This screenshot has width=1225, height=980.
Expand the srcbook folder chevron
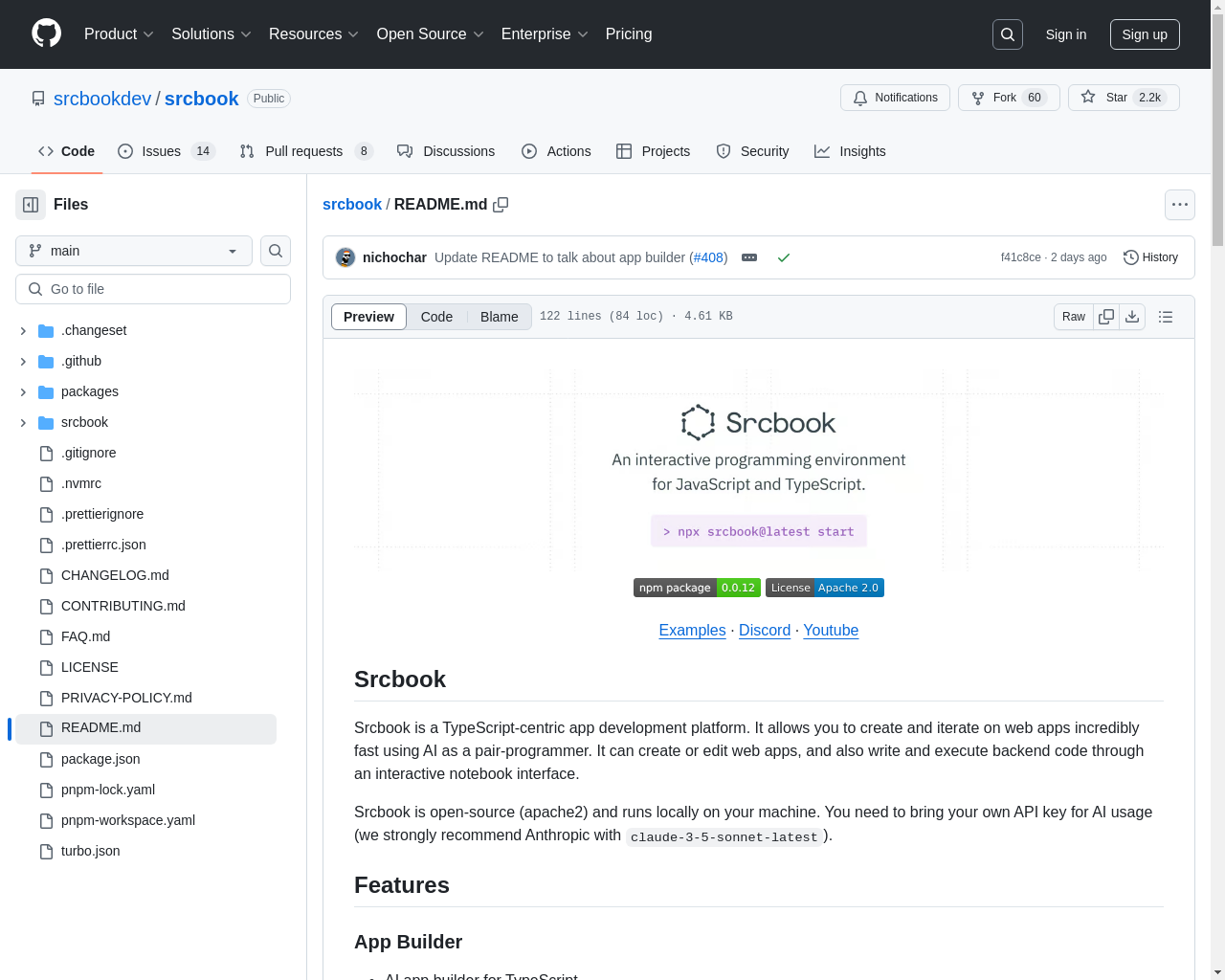(x=23, y=422)
